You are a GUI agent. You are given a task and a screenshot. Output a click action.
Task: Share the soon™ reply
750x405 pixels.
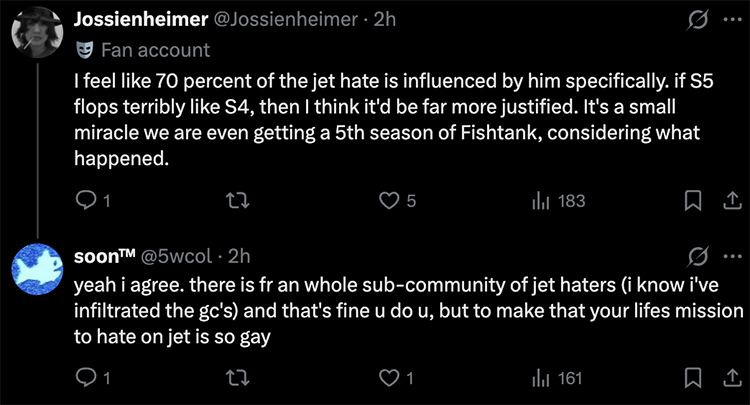point(726,378)
